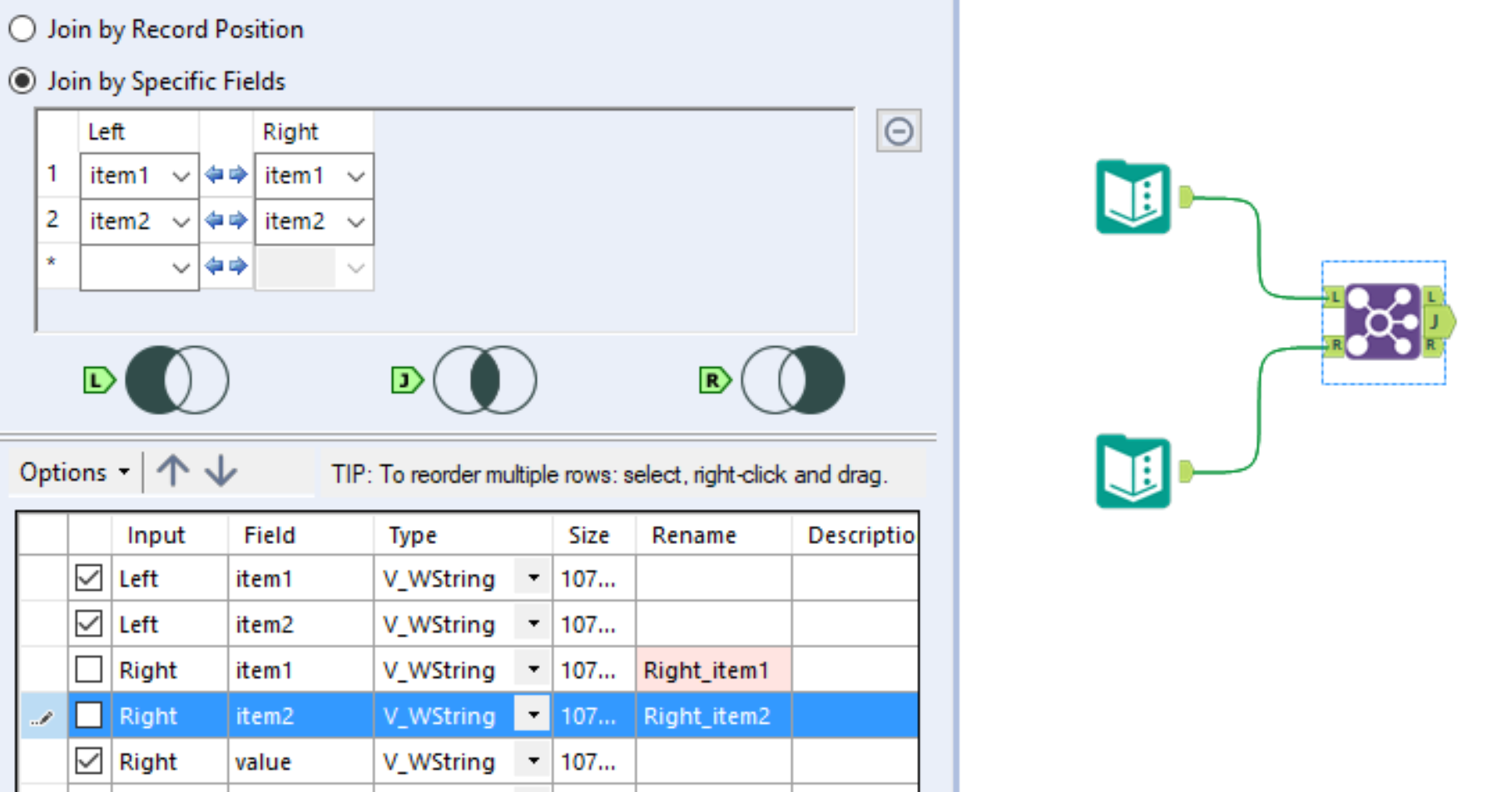Click the Right_item1 rename cell

708,670
